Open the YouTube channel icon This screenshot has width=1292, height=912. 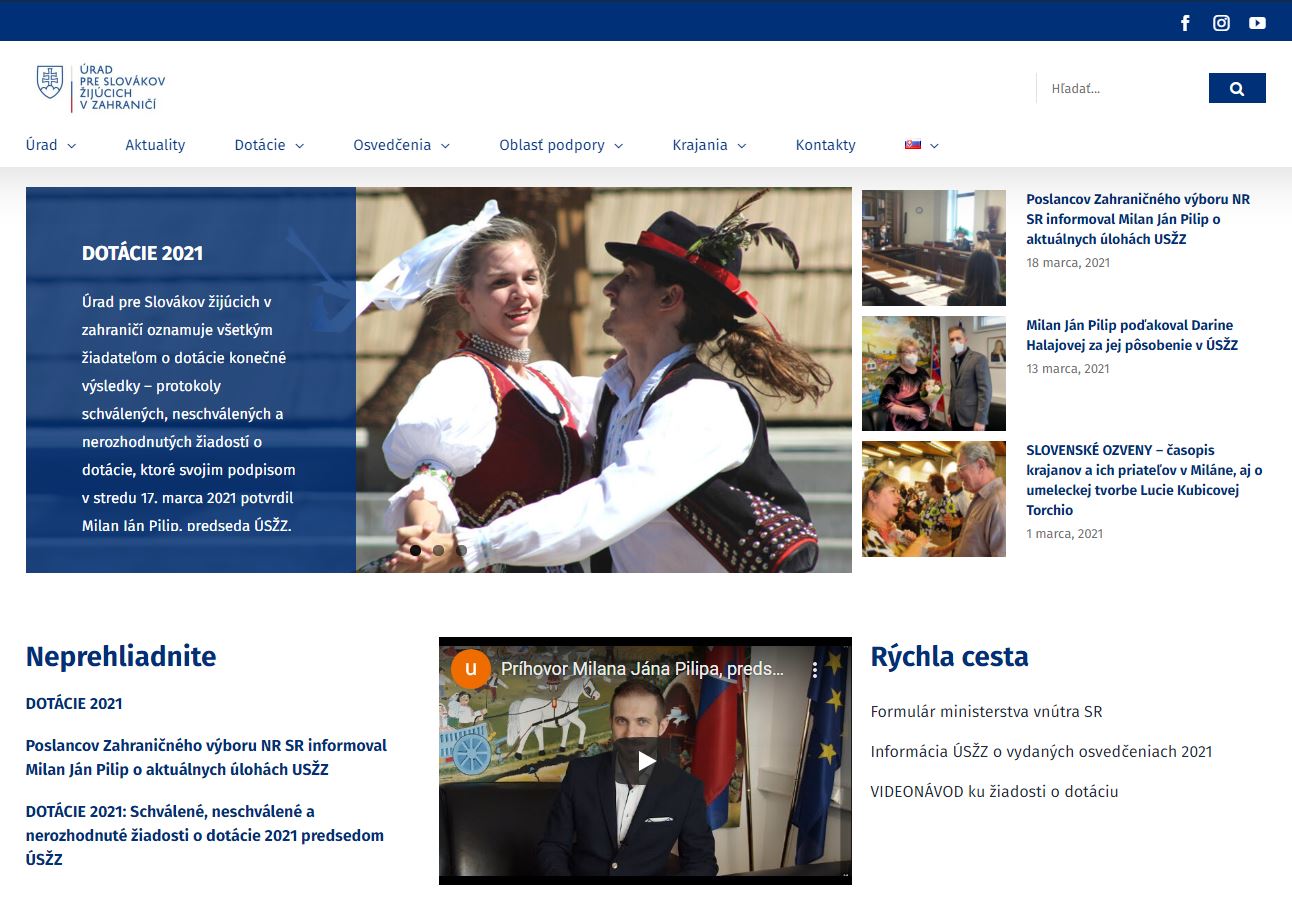1257,23
